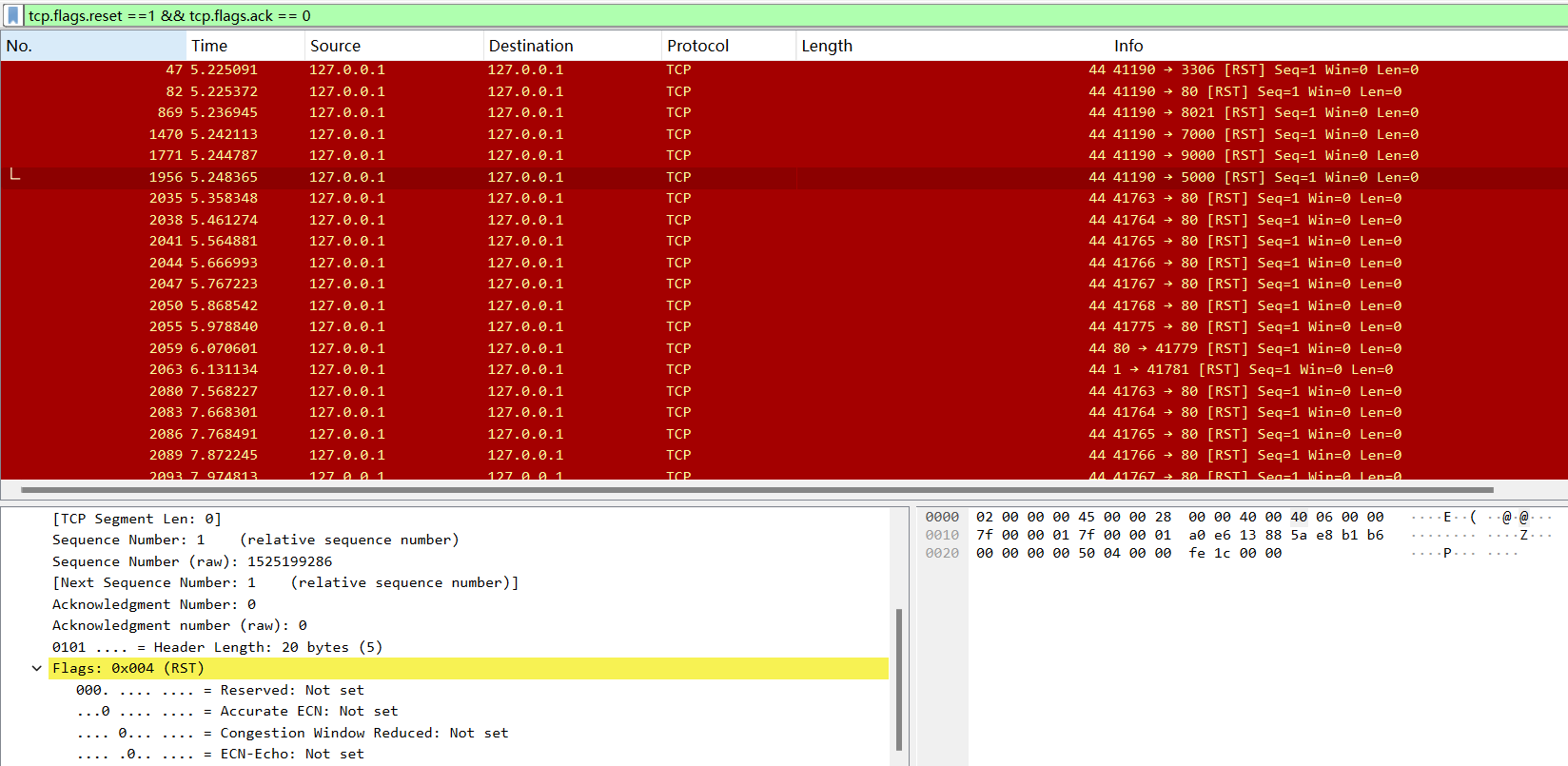Image resolution: width=1568 pixels, height=766 pixels.
Task: Select packet 2086 at time 7.768491
Action: [784, 434]
